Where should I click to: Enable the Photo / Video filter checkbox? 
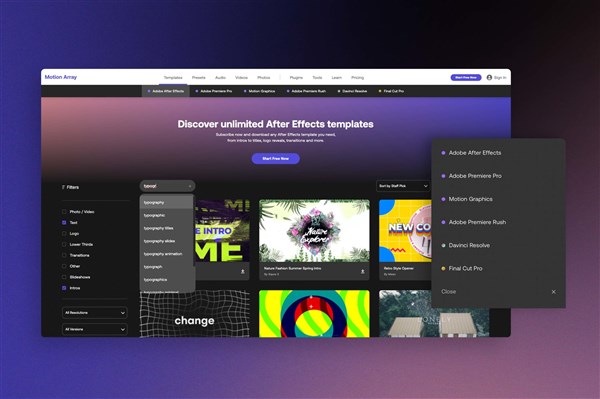[x=64, y=212]
